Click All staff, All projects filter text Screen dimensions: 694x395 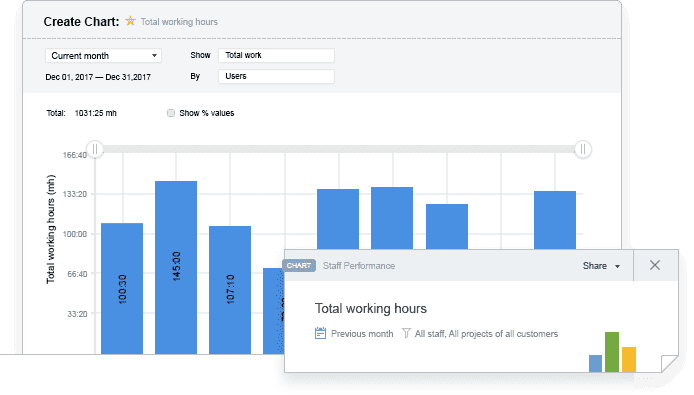[486, 334]
